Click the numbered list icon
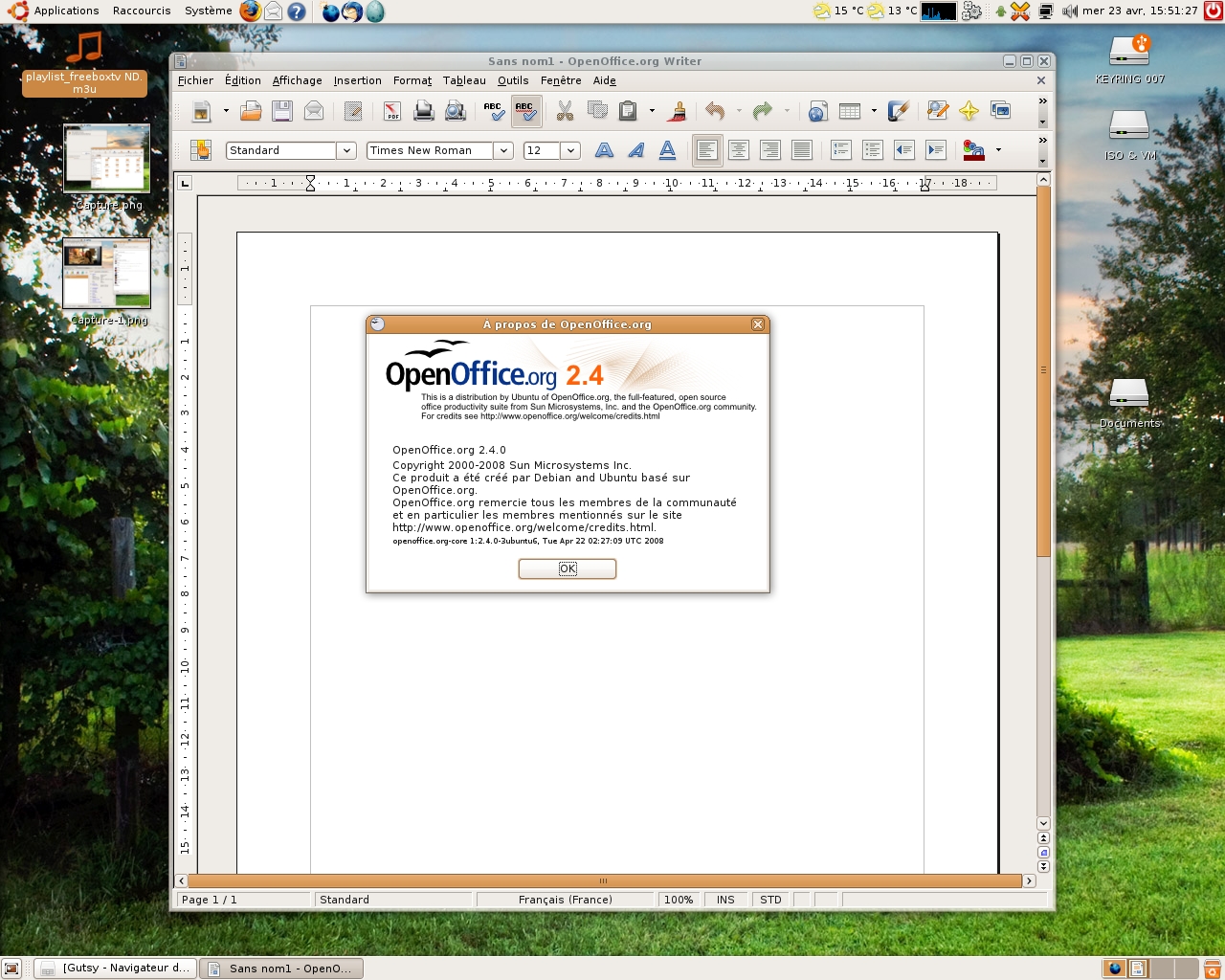The image size is (1225, 980). (x=841, y=150)
